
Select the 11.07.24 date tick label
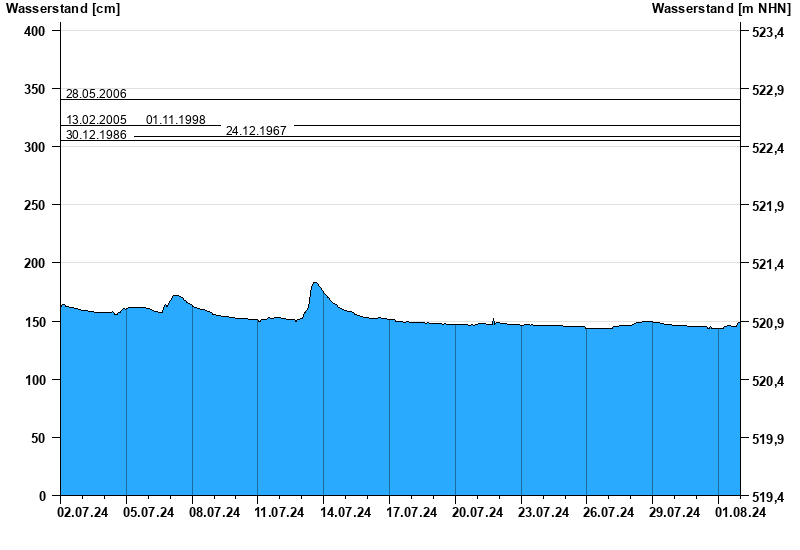279,512
